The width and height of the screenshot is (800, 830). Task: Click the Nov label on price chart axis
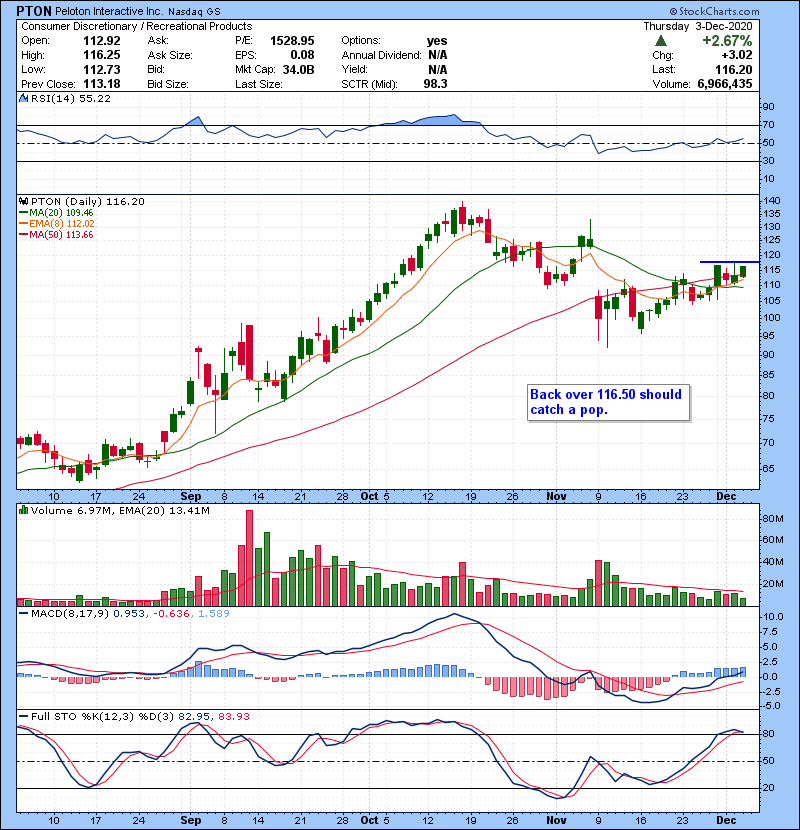(556, 497)
